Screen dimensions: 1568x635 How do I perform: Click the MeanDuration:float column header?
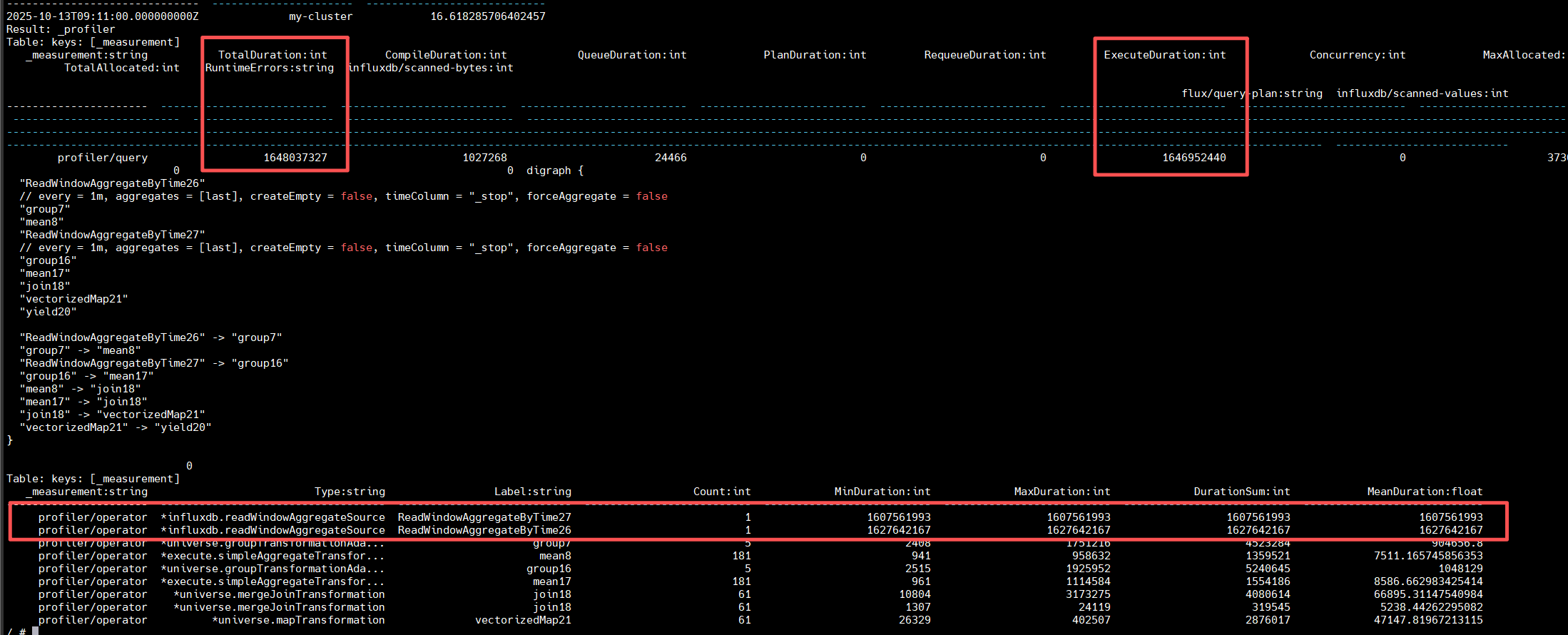[x=1425, y=492]
